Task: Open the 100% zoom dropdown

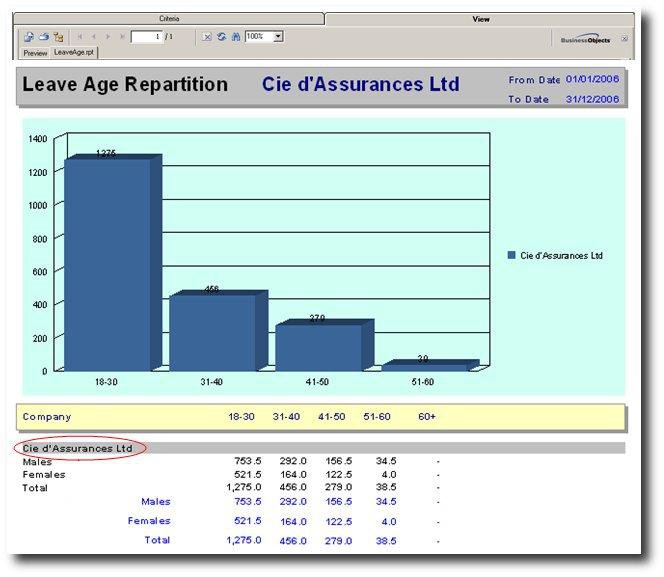Action: [x=278, y=37]
